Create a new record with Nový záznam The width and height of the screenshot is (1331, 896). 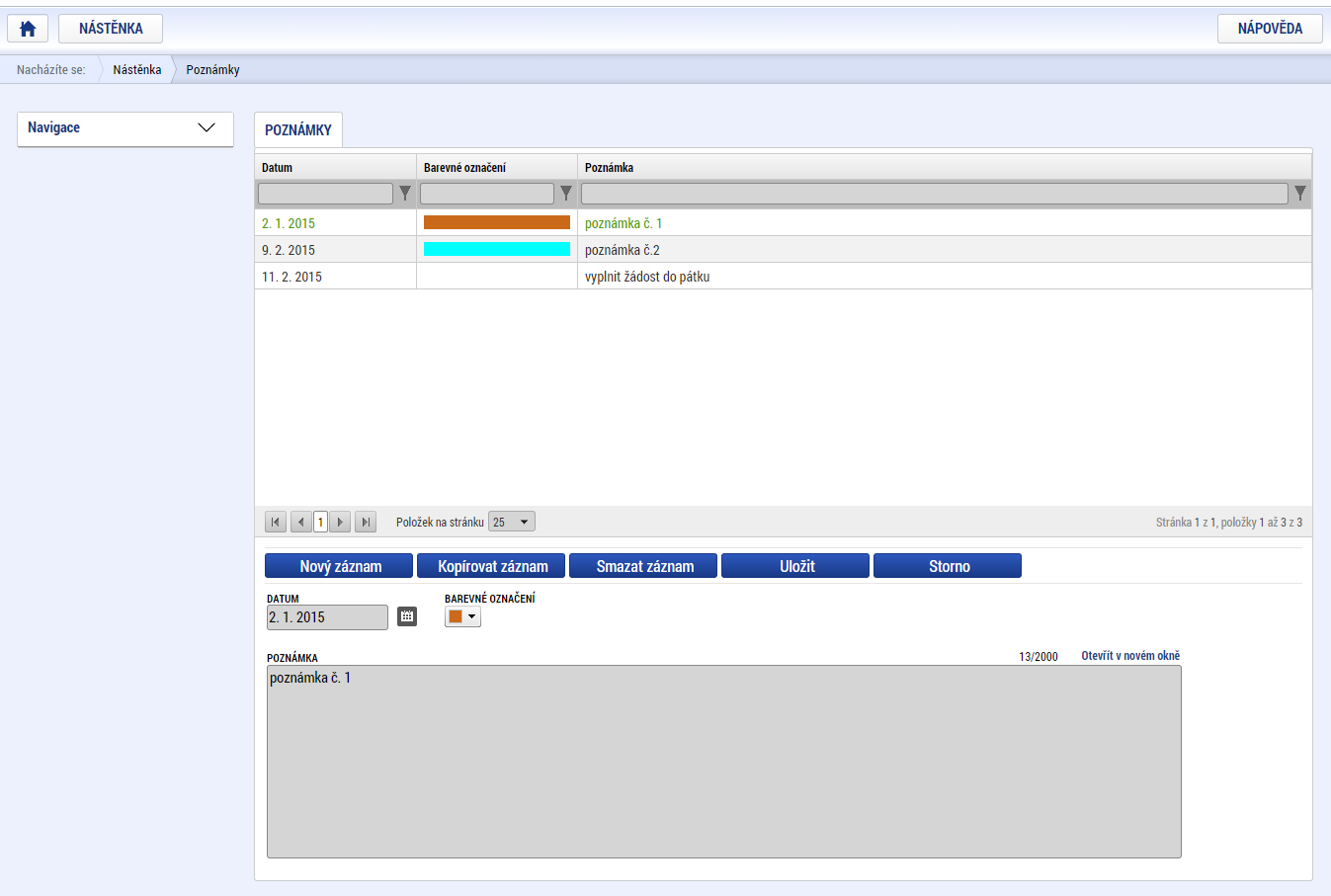click(x=339, y=566)
